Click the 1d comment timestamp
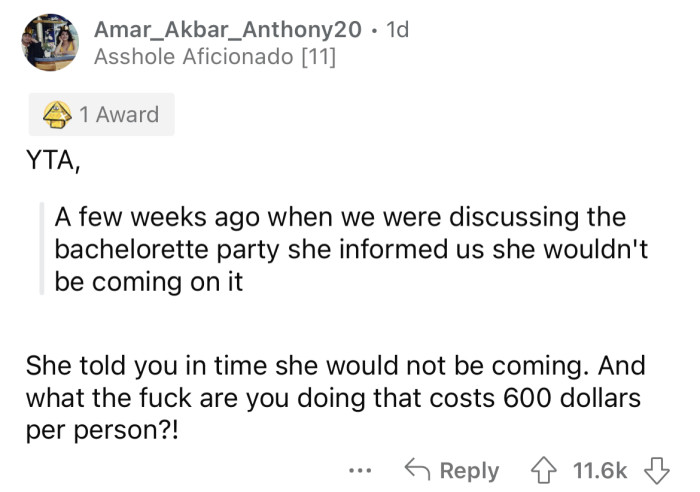Image resolution: width=700 pixels, height=492 pixels. [397, 30]
